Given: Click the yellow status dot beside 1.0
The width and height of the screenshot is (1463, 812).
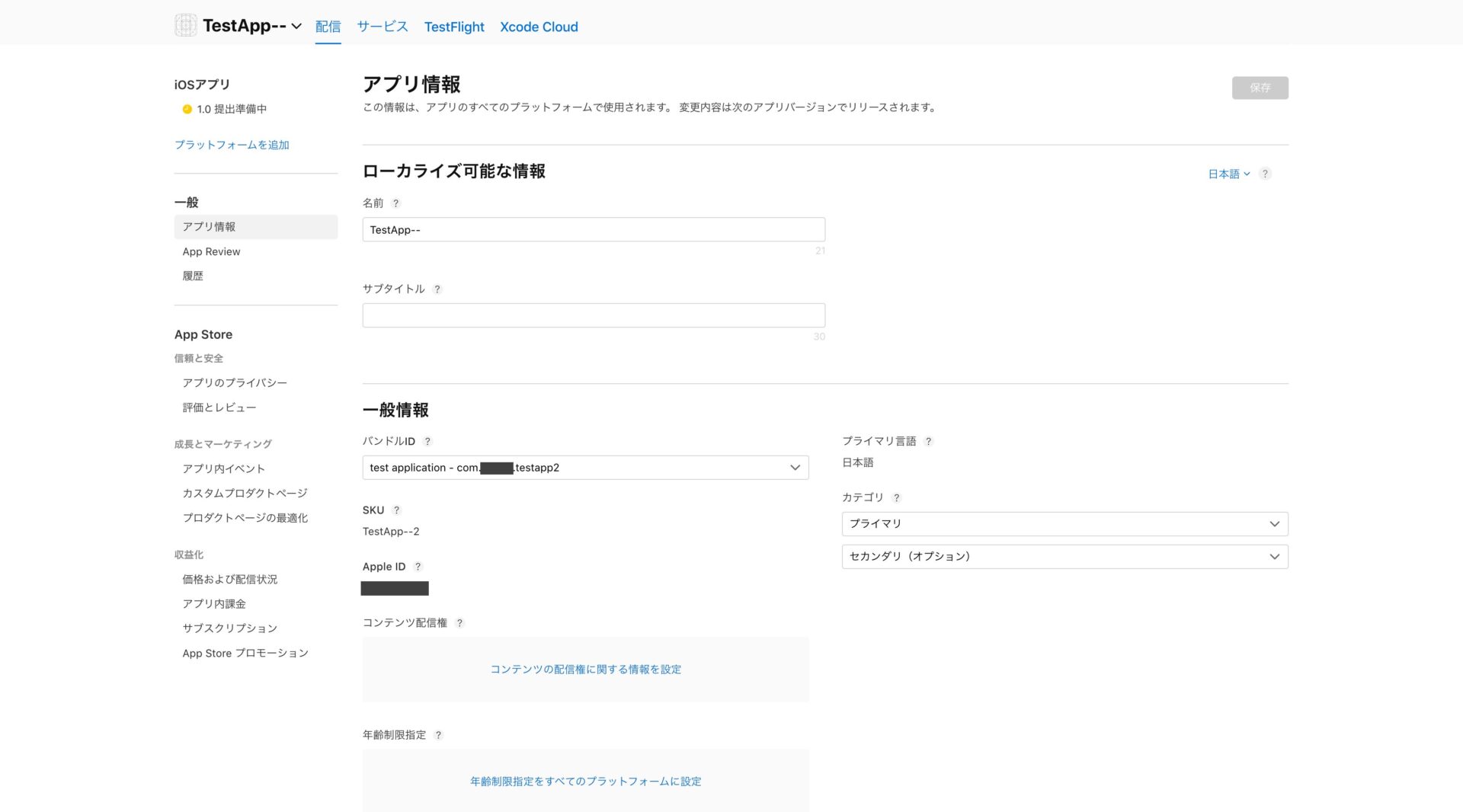Looking at the screenshot, I should 187,109.
